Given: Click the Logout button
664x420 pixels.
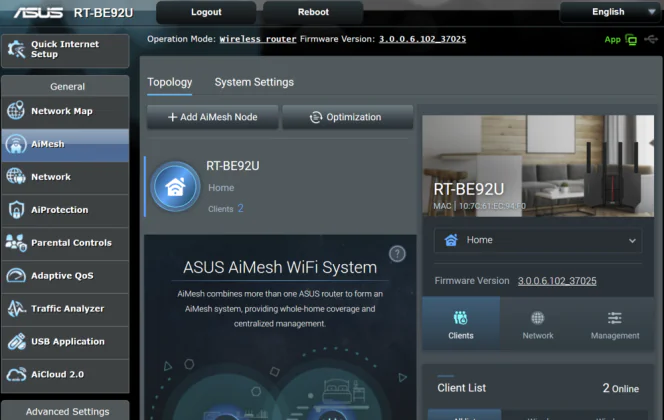Looking at the screenshot, I should click(x=206, y=12).
